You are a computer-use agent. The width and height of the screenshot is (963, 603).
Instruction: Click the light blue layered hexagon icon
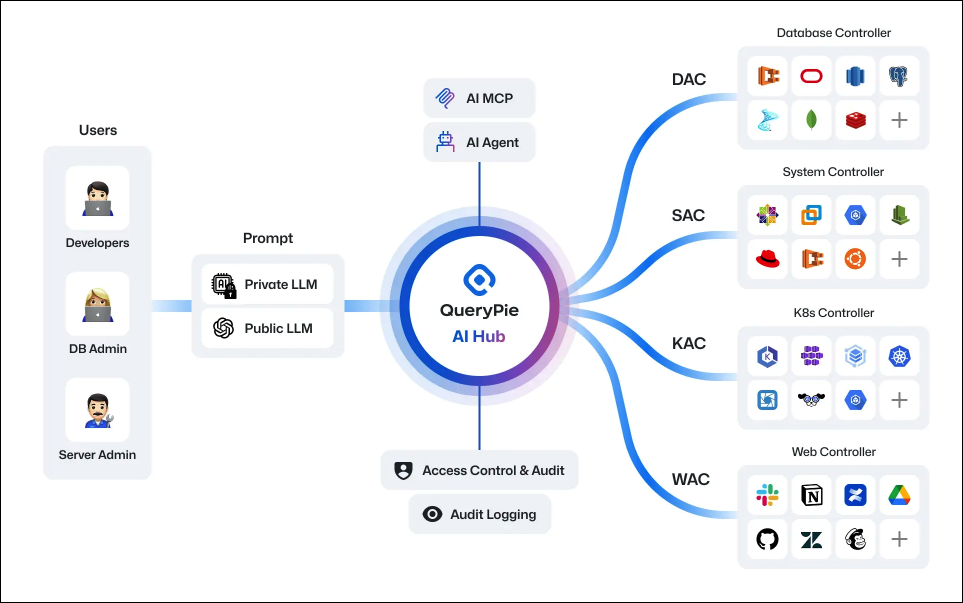[x=855, y=356]
